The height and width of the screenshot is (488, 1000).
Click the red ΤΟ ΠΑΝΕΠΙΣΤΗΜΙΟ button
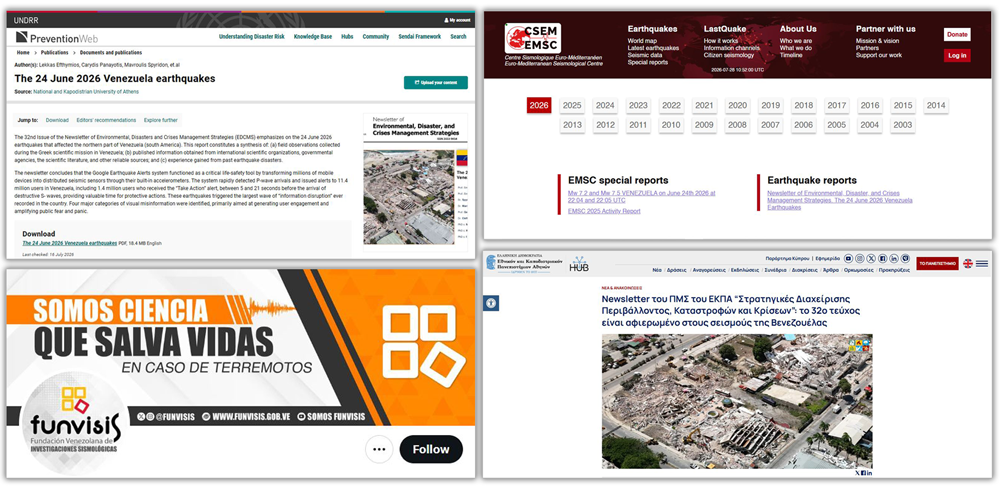[x=937, y=263]
